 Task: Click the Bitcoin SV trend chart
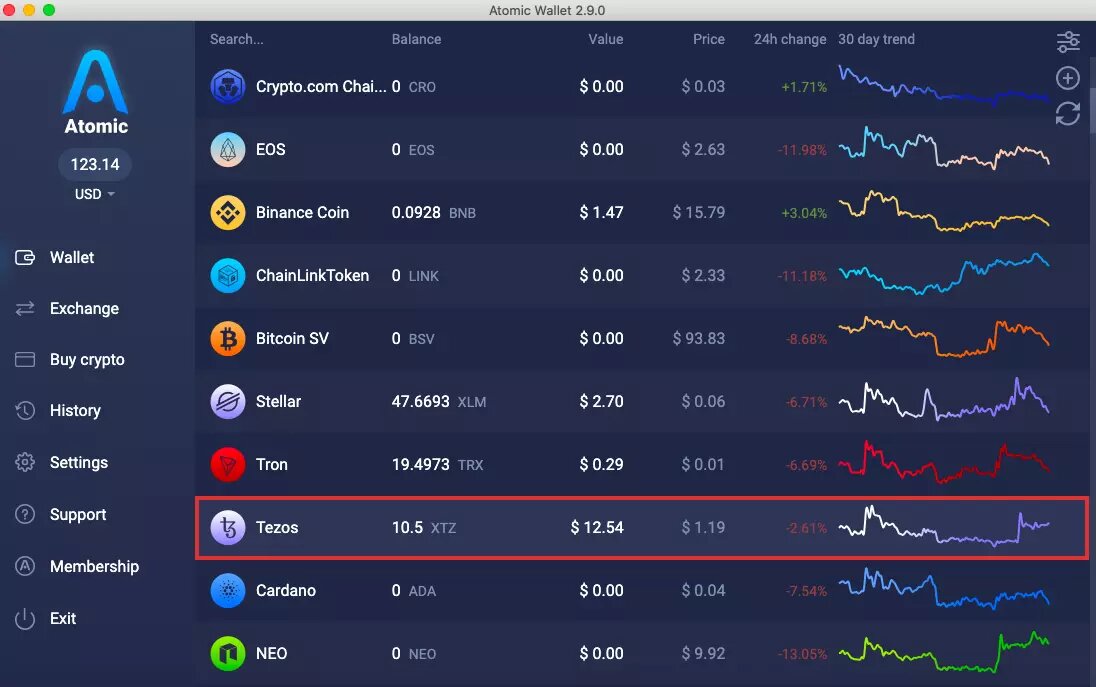click(944, 336)
